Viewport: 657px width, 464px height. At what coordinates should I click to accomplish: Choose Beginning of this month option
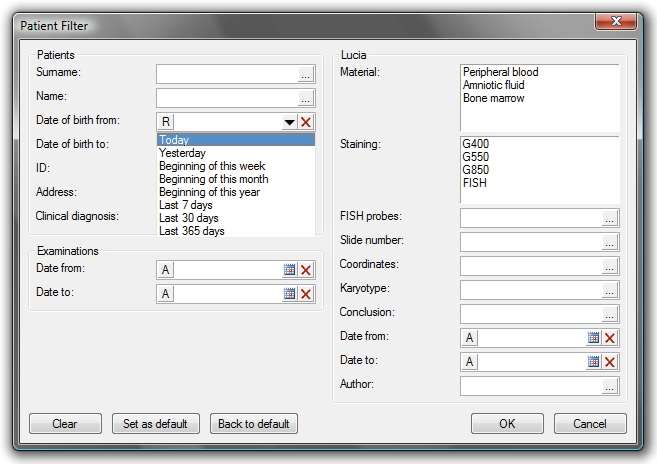tap(214, 179)
